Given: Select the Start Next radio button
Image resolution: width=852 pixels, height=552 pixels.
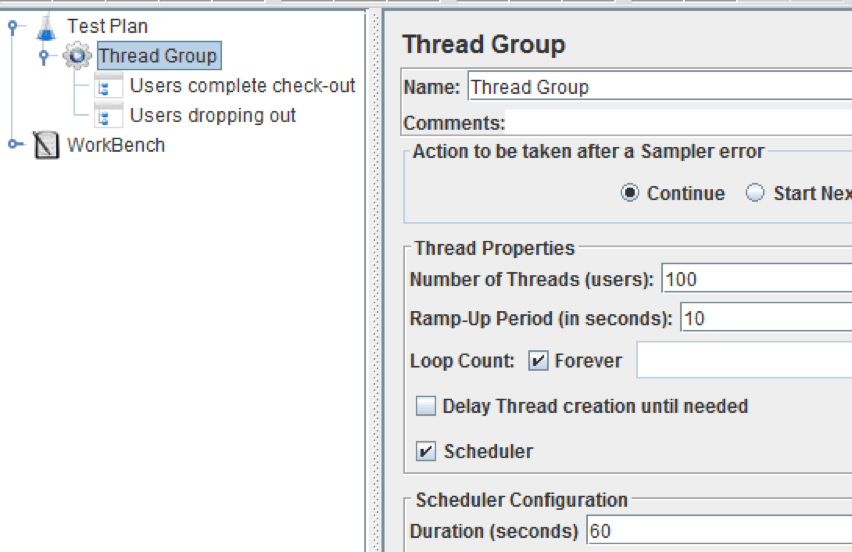Looking at the screenshot, I should point(754,193).
